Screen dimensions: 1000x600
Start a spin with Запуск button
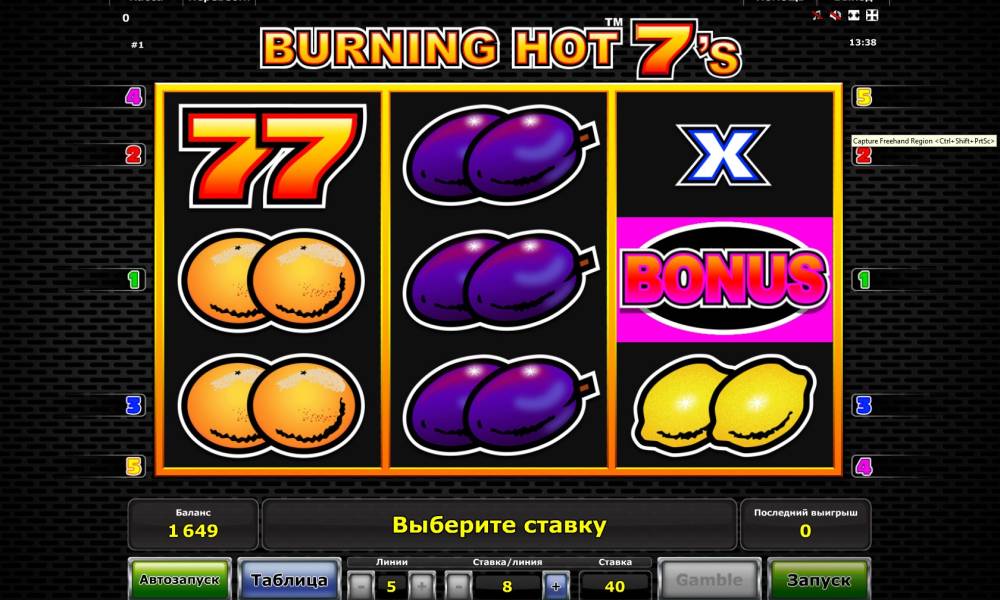pyautogui.click(x=819, y=579)
